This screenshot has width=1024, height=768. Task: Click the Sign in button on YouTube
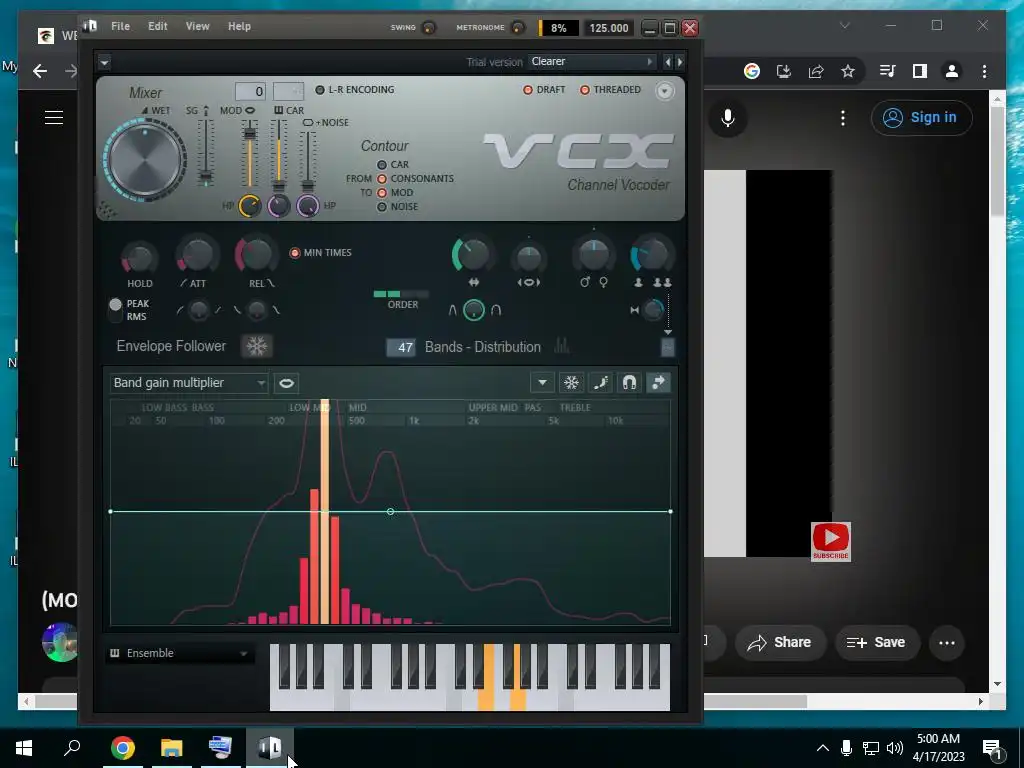[921, 118]
